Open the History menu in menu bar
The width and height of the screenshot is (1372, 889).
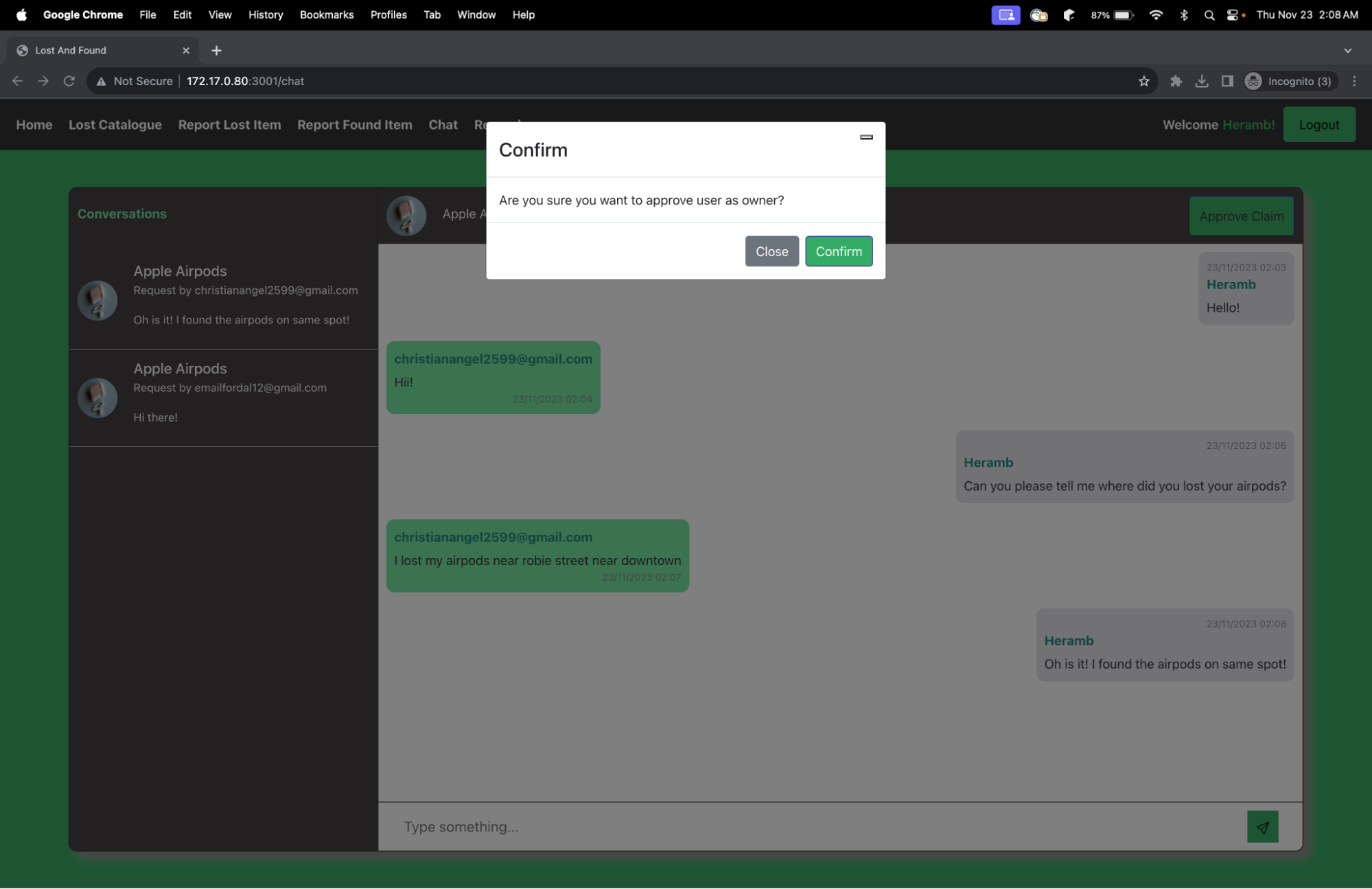(265, 14)
